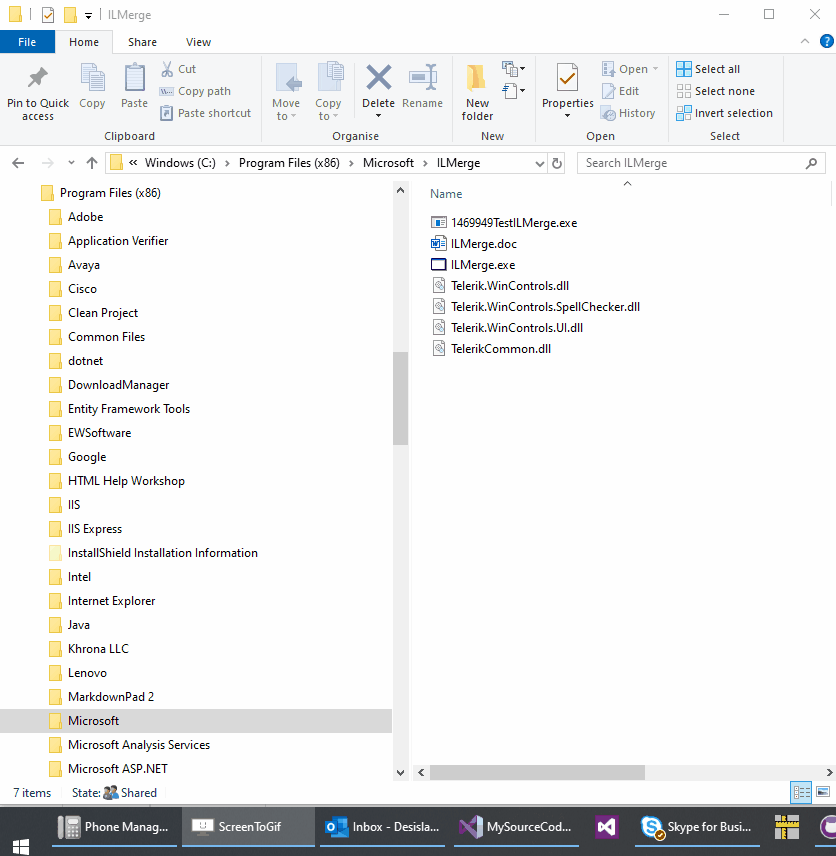The height and width of the screenshot is (856, 836).
Task: Click the Delete icon in Organise group
Action: point(378,90)
